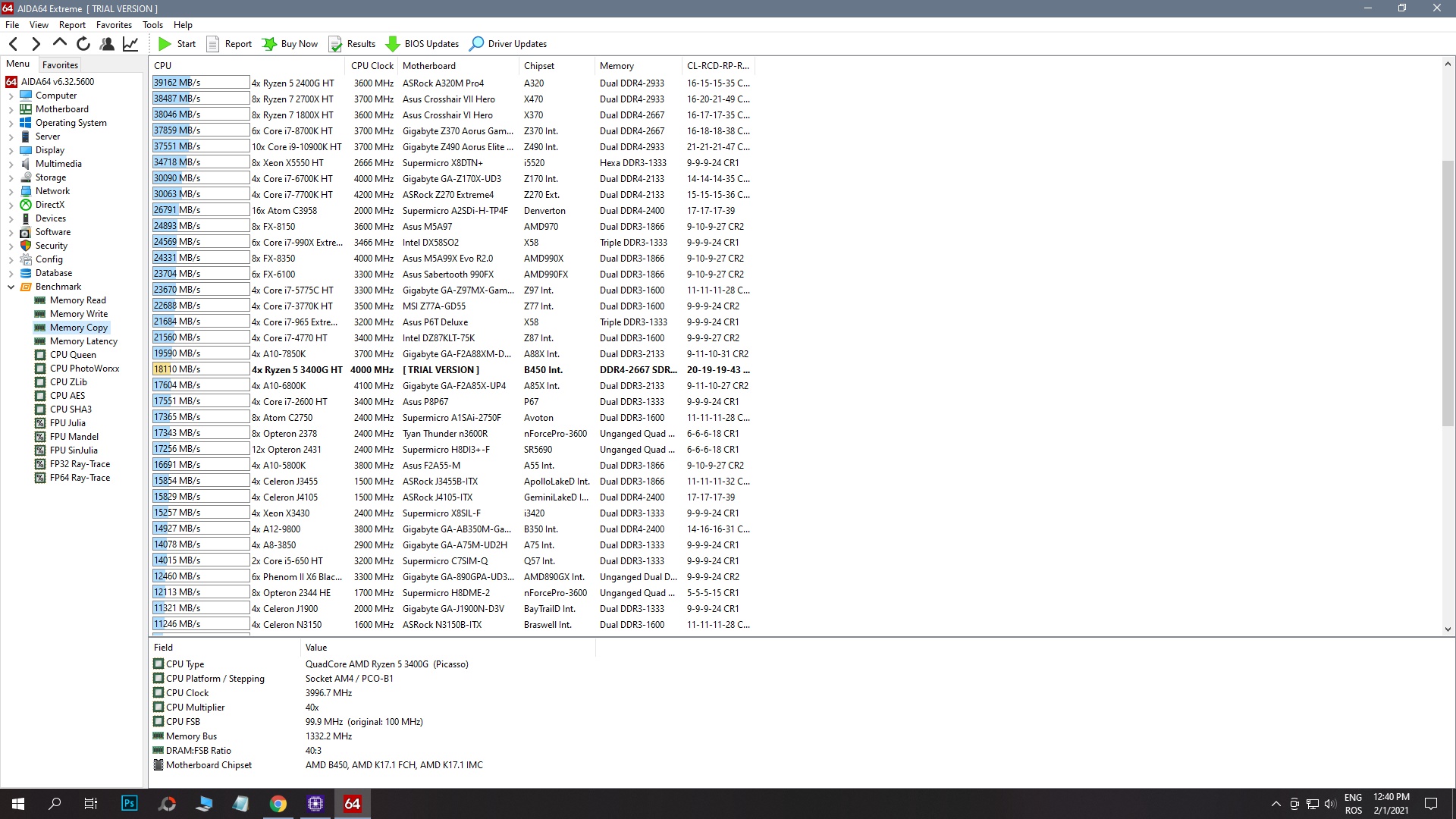This screenshot has height=819, width=1456.
Task: Check for BIOS Updates
Action: [x=422, y=44]
